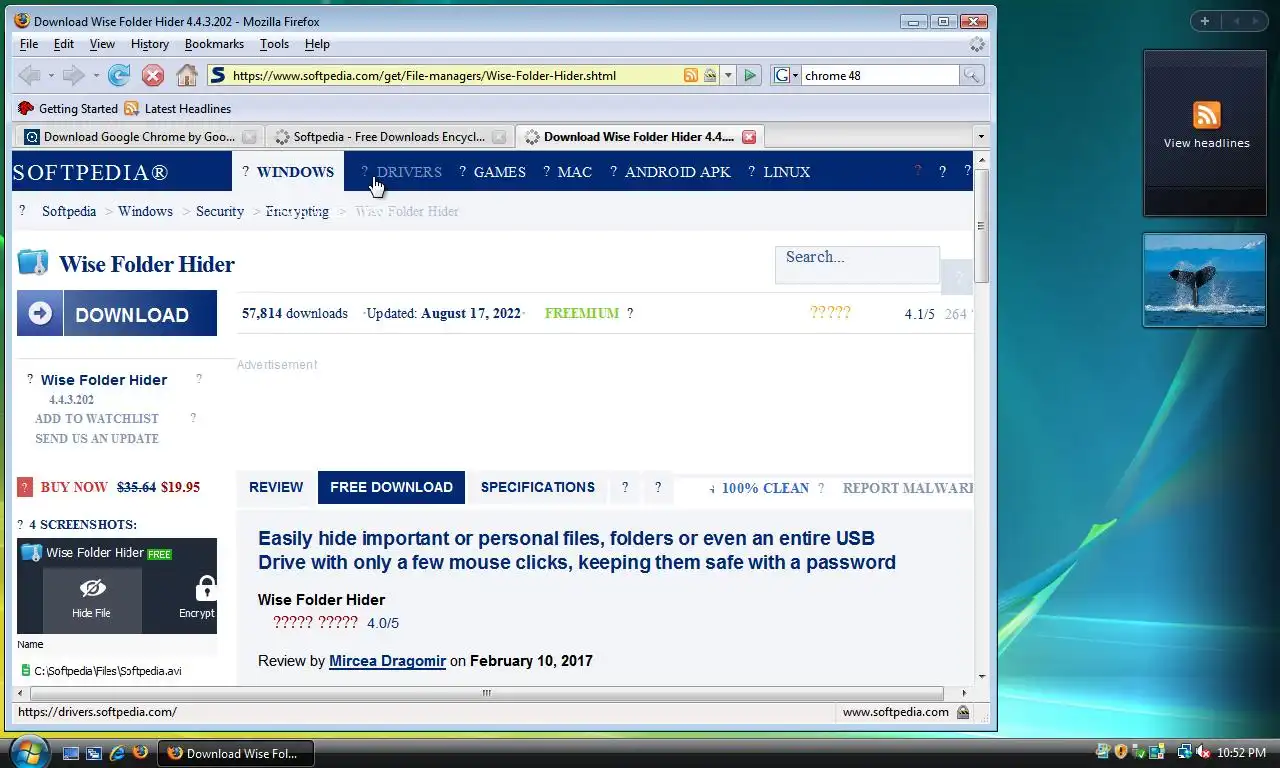This screenshot has width=1280, height=768.
Task: Open the SPECIFICATIONS tab
Action: click(x=538, y=487)
